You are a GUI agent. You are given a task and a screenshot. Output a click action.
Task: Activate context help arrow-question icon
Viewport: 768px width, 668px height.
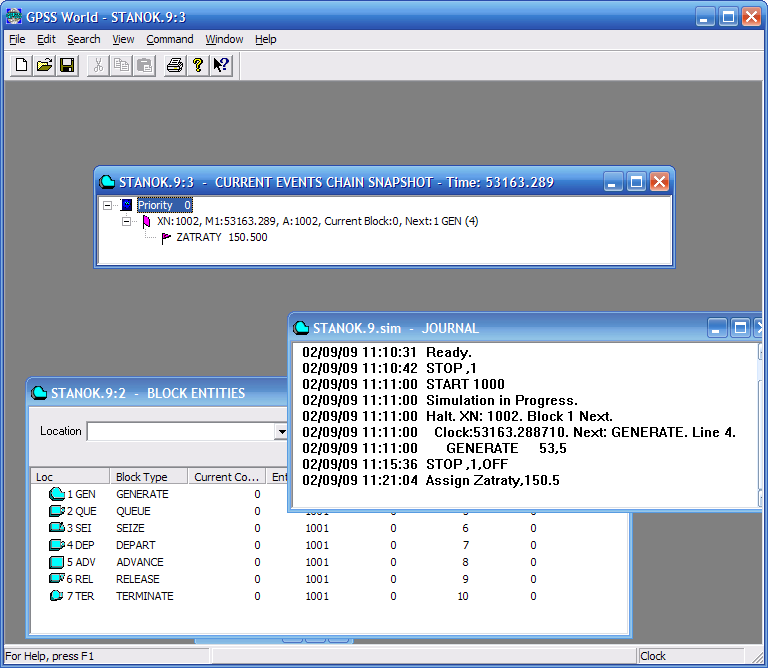tap(221, 65)
